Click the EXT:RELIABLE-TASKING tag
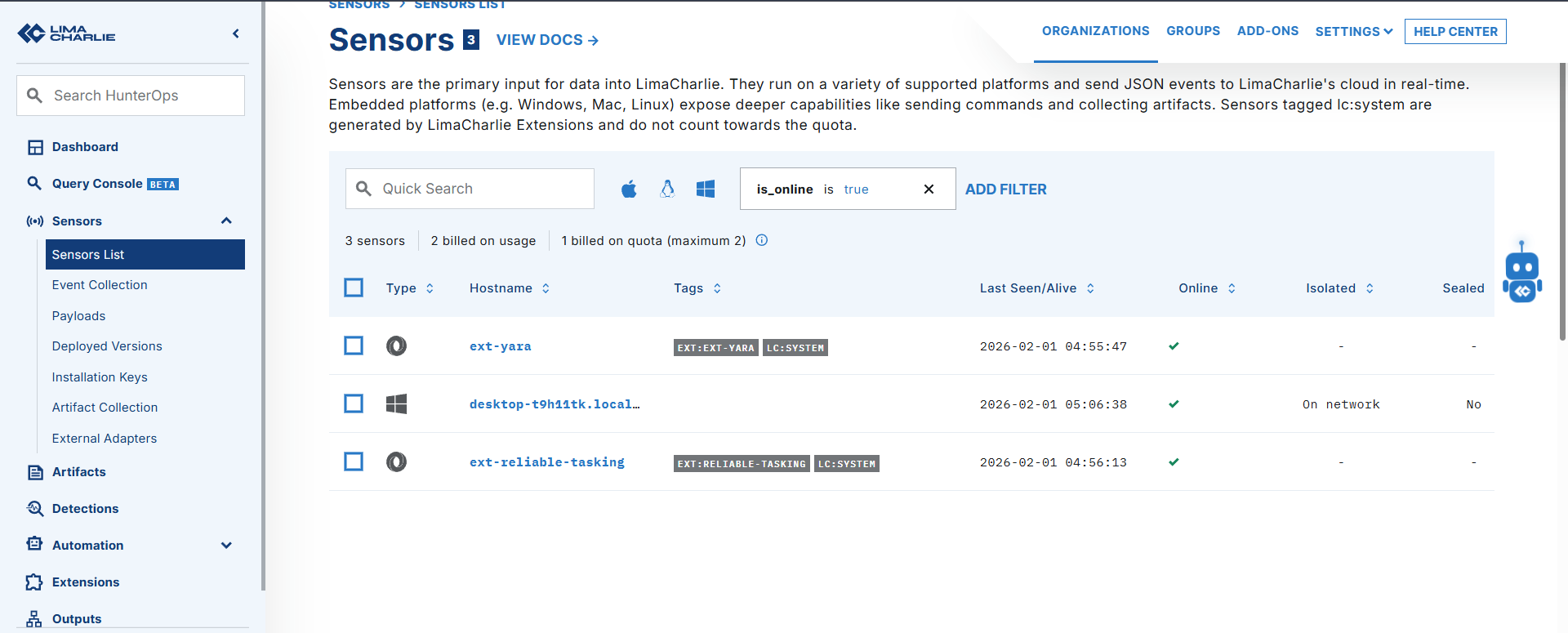The height and width of the screenshot is (633, 1568). (742, 464)
